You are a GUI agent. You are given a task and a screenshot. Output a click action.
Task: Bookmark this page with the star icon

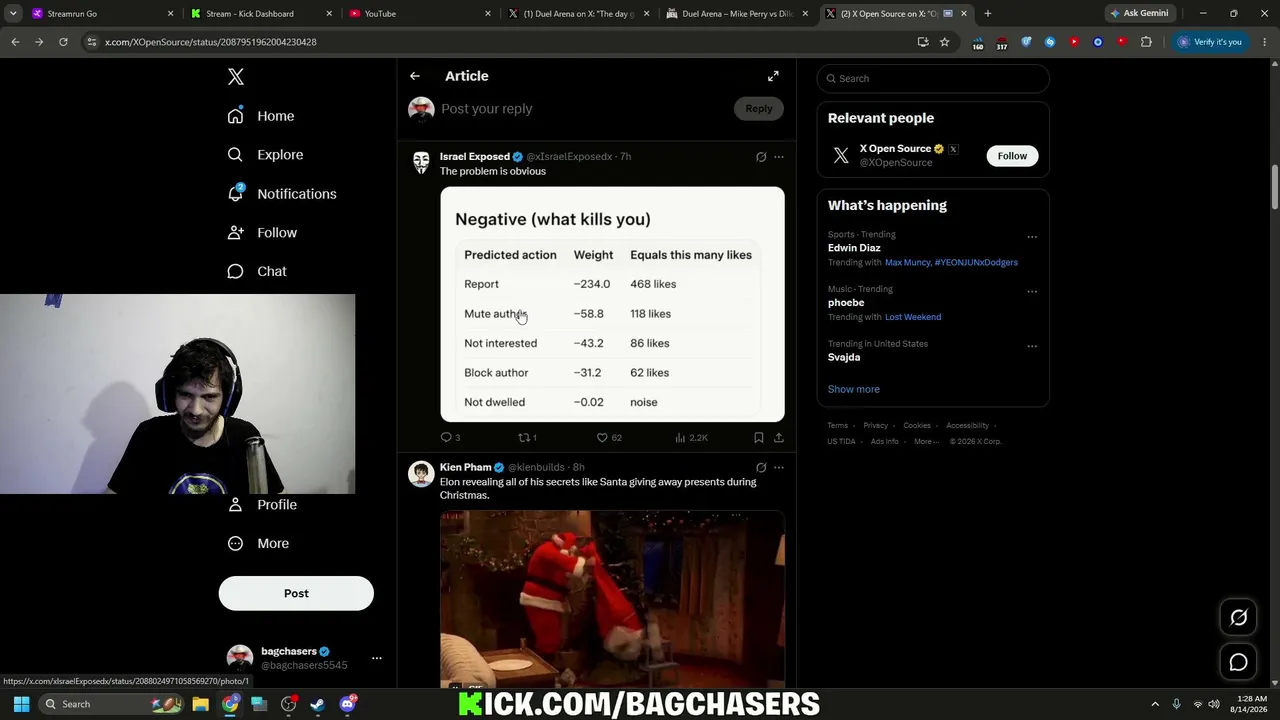coord(944,42)
